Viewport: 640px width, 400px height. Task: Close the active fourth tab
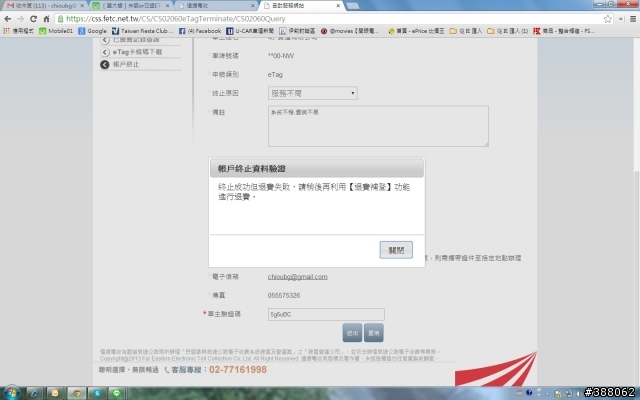tap(338, 6)
